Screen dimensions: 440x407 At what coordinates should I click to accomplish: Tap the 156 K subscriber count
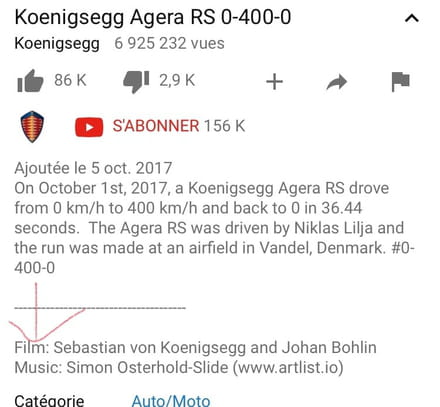coord(225,126)
